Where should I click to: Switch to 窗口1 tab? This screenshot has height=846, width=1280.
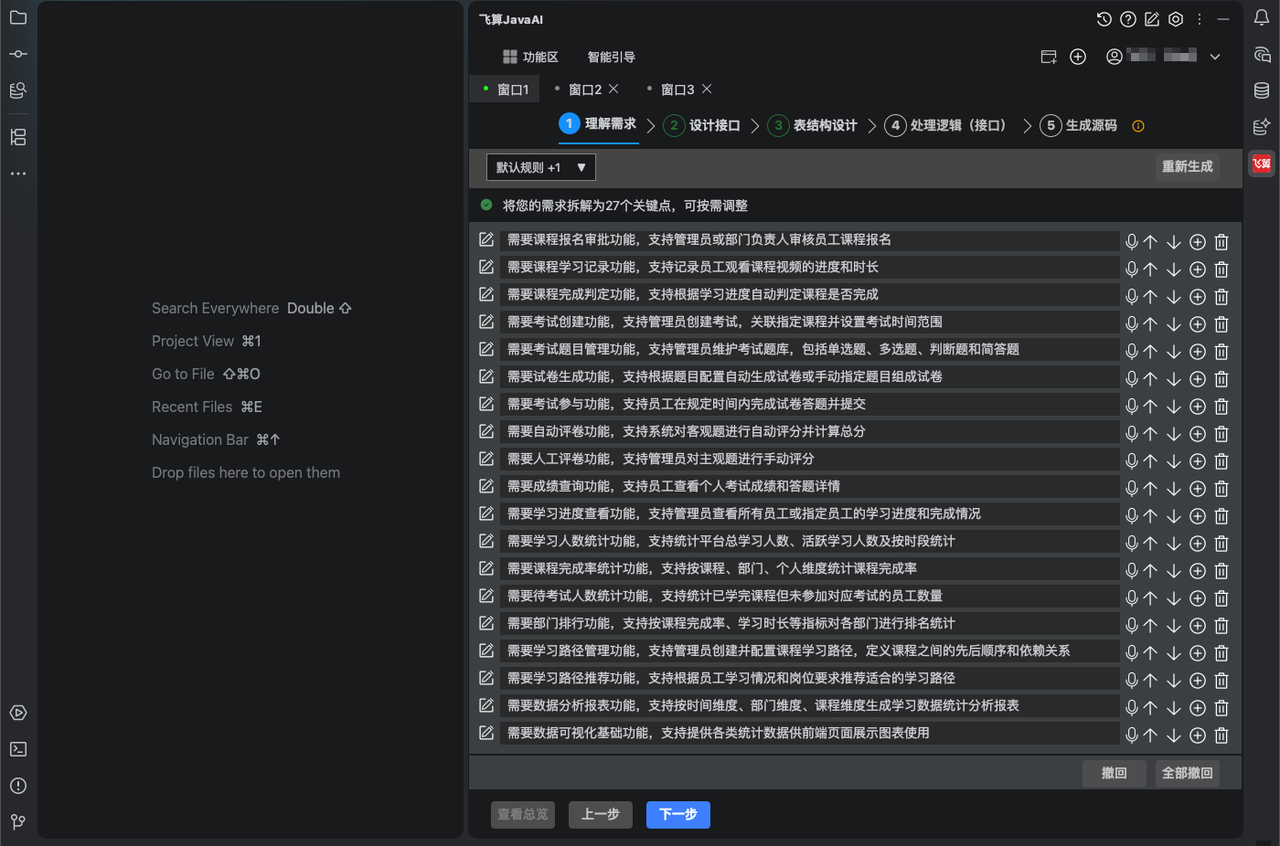505,89
